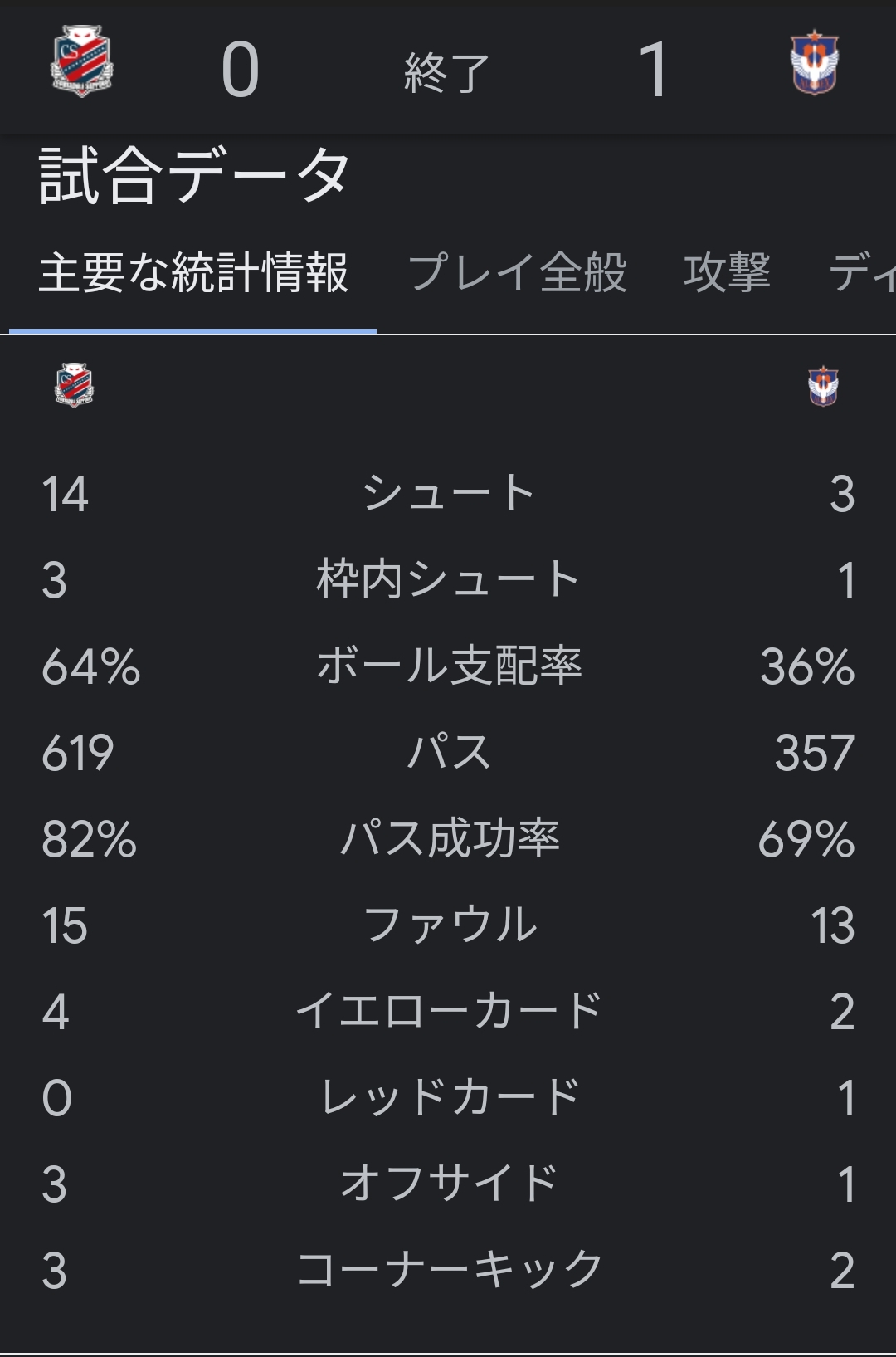Open the partially visible ディ tab
Screen dimensions: 896x1357
(862, 272)
